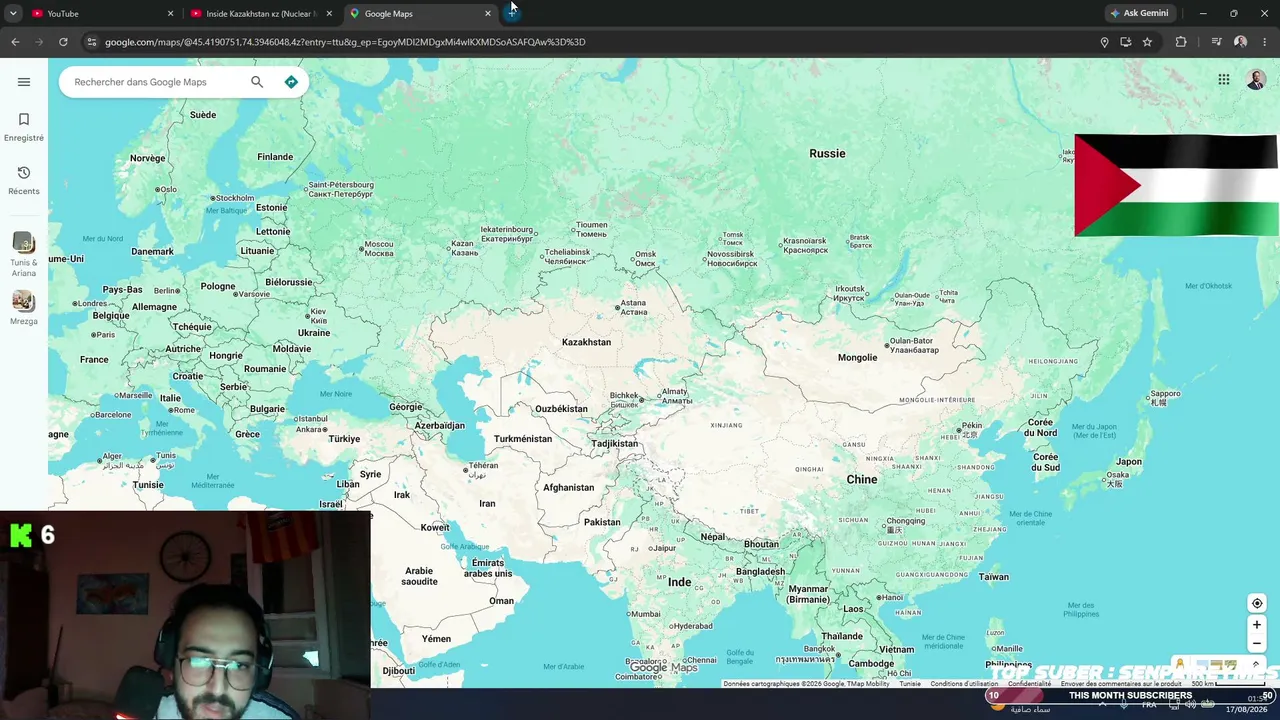The width and height of the screenshot is (1280, 720).
Task: Switch to the Inside Kazakhstan video tab
Action: point(260,13)
